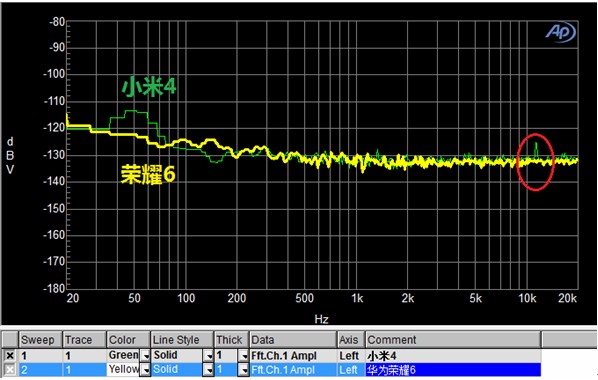Click the dBV vertical axis label
The height and width of the screenshot is (380, 598).
(10, 156)
